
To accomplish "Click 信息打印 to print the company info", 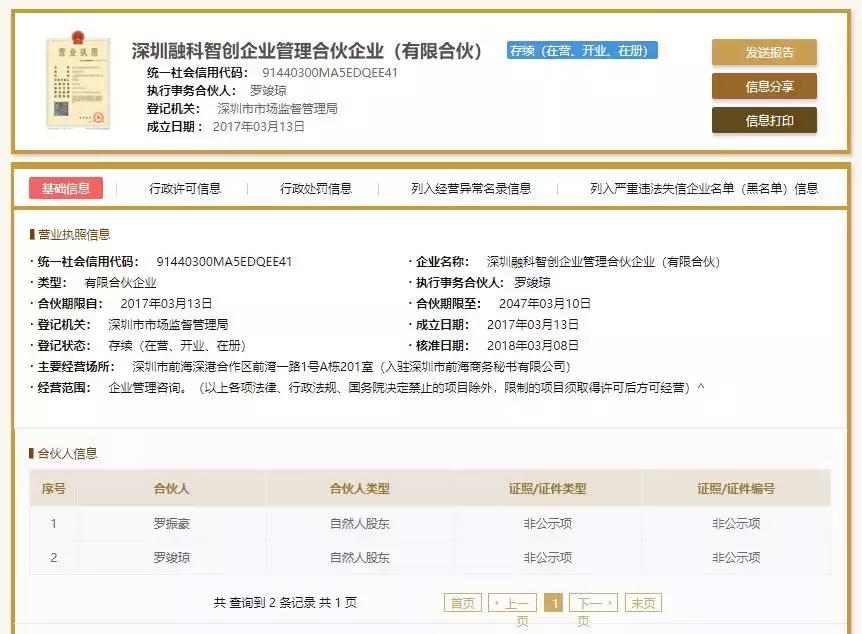I will tap(763, 121).
